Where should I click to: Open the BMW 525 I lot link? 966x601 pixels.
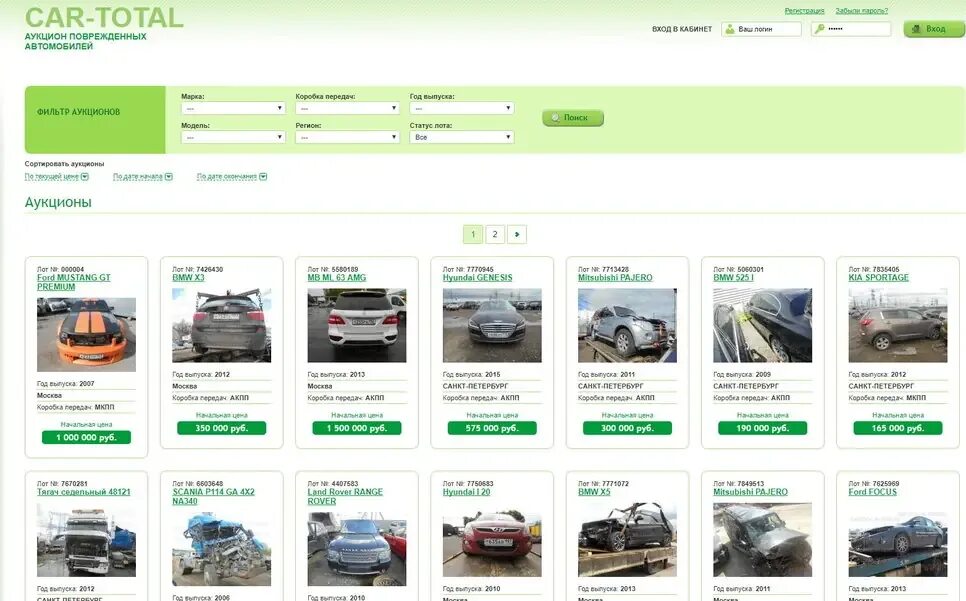[x=733, y=278]
